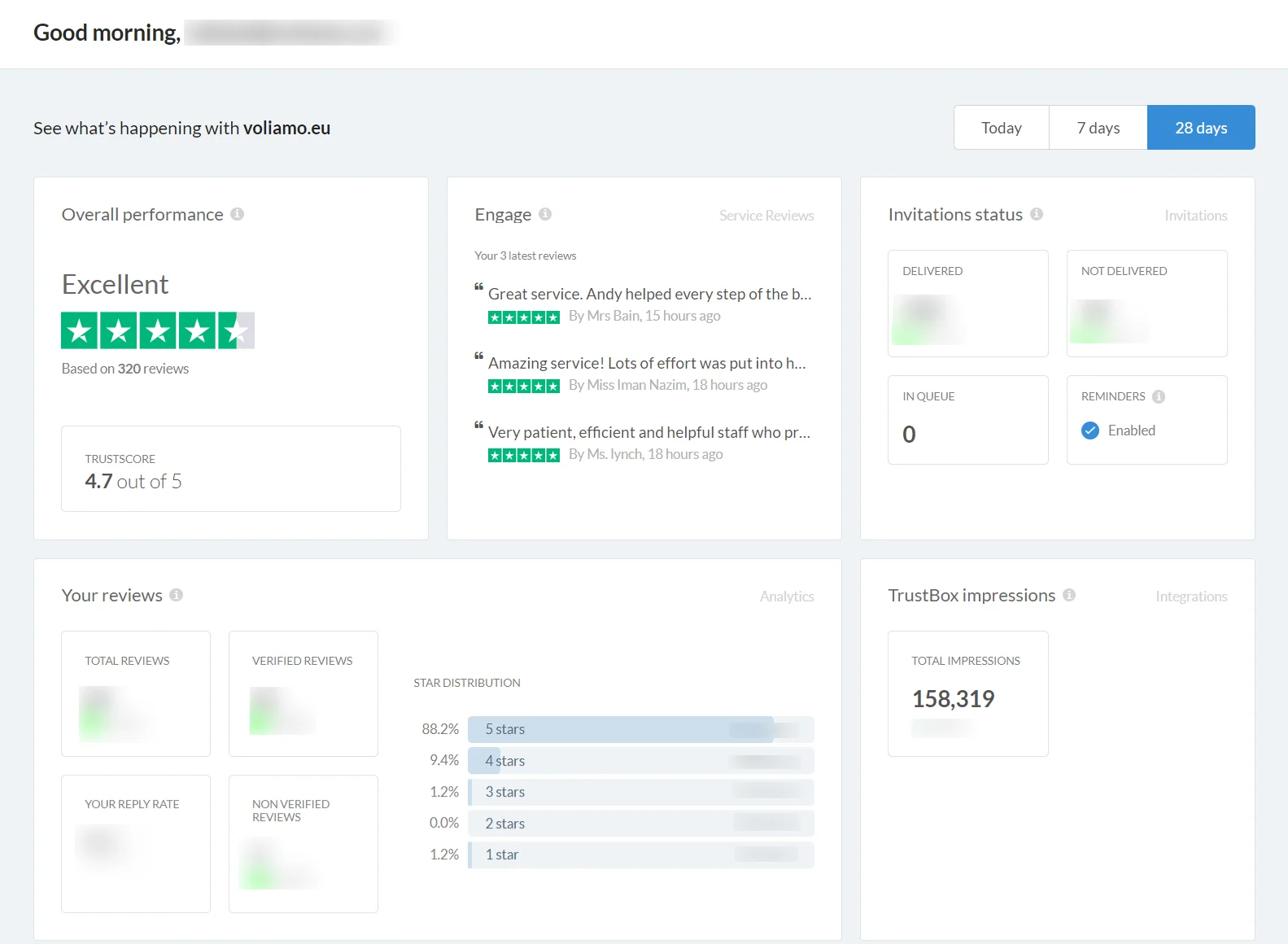1288x944 pixels.
Task: Click the Not Delivered invitations card
Action: tap(1147, 304)
